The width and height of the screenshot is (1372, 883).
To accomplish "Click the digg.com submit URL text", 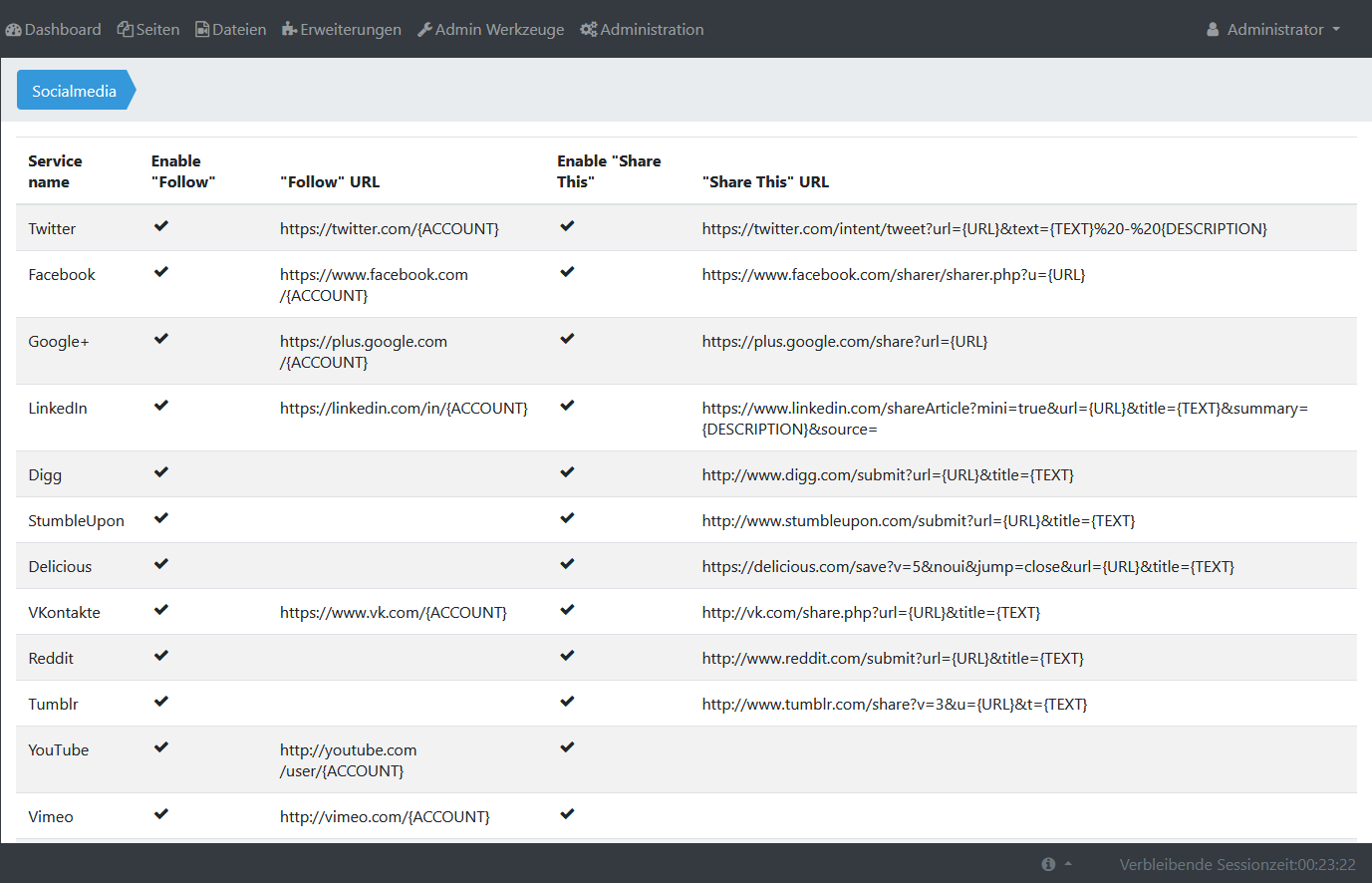I will 888,475.
